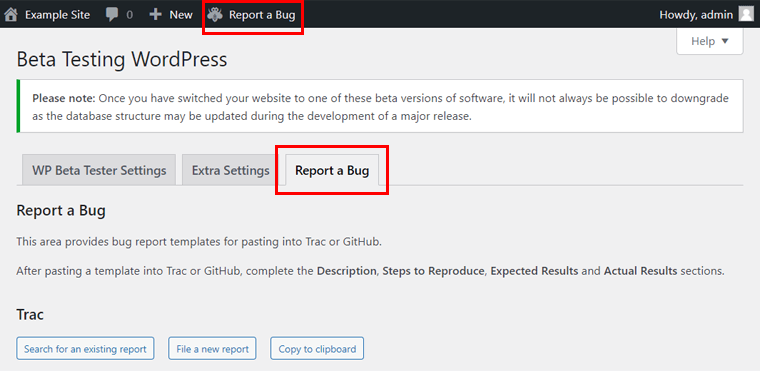Click Search for an existing report button
760x371 pixels.
(x=85, y=349)
